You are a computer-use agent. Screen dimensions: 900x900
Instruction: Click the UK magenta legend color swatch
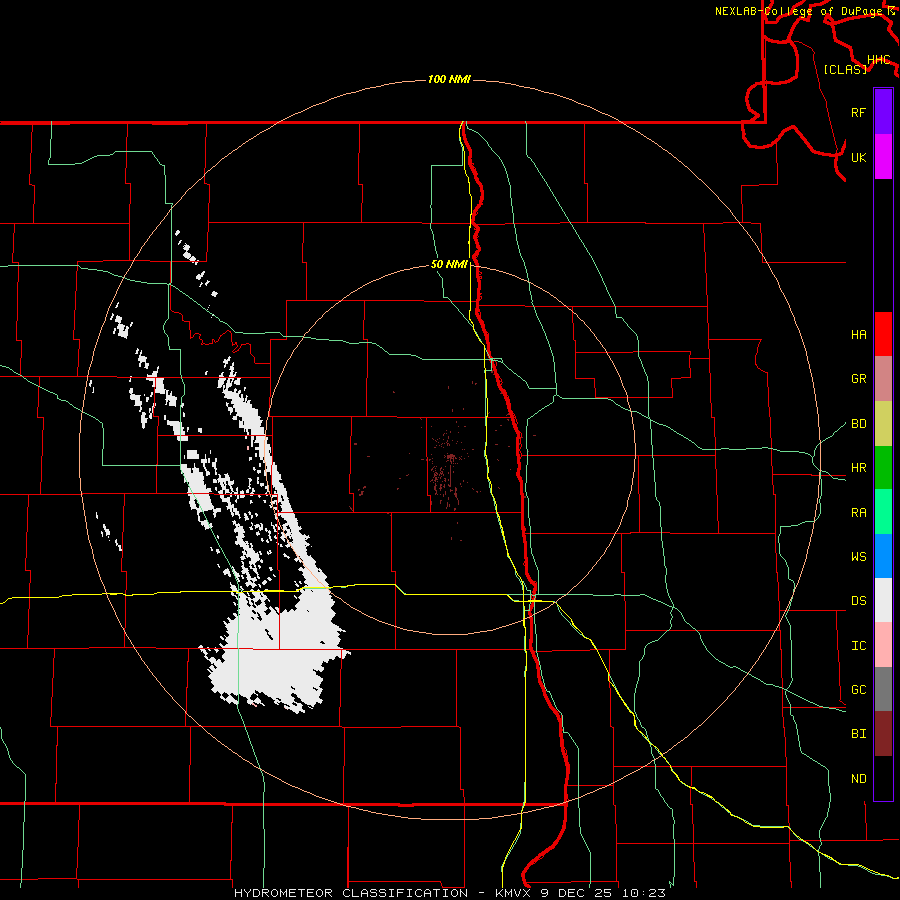883,157
